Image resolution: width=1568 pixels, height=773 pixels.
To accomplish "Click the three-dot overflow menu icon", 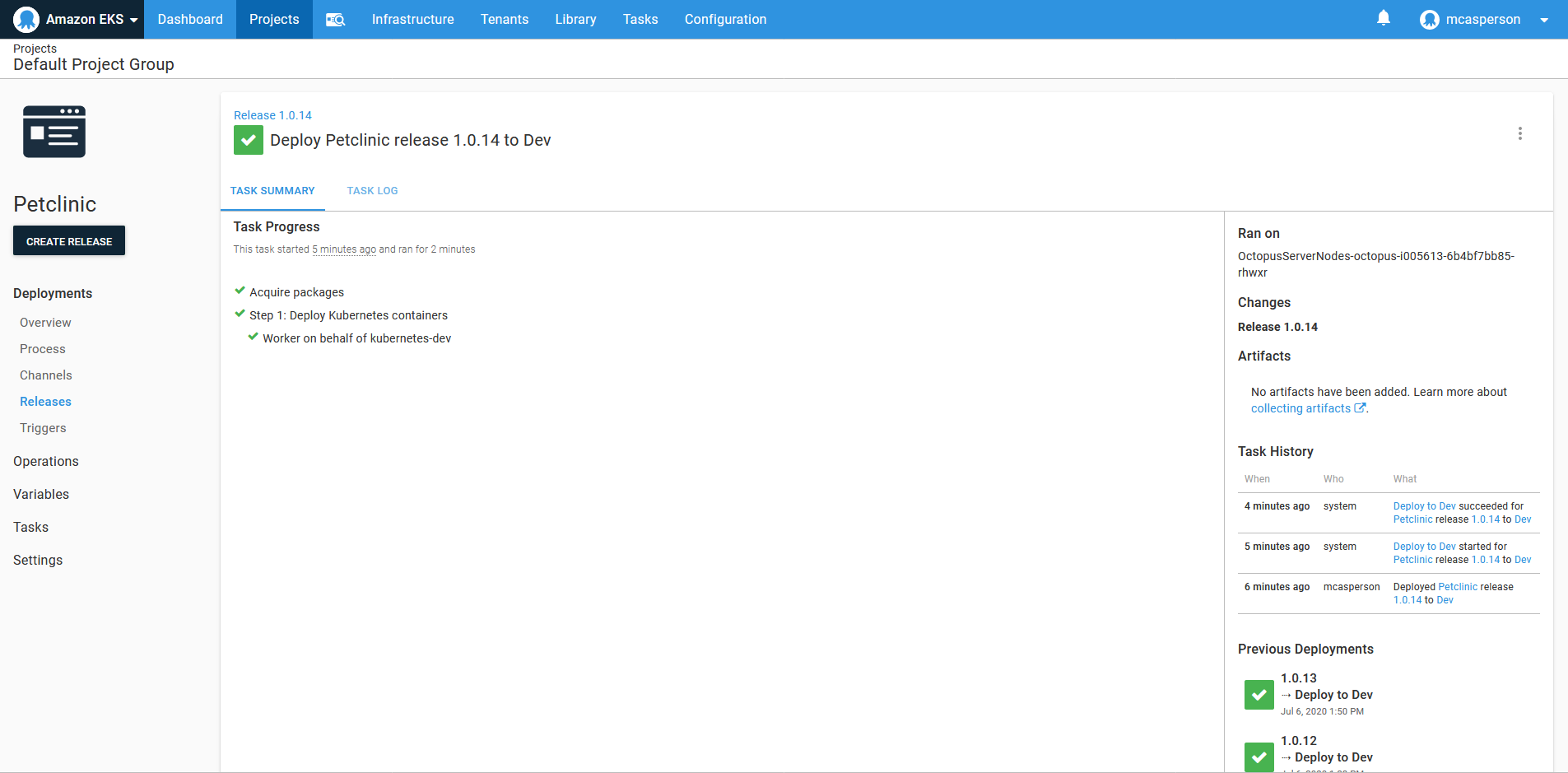I will 1519,133.
